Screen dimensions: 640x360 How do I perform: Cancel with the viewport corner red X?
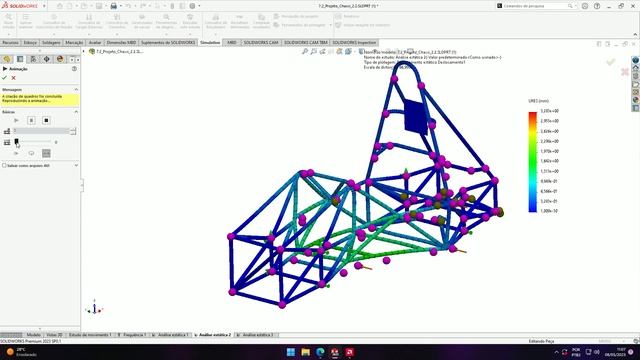(624, 72)
